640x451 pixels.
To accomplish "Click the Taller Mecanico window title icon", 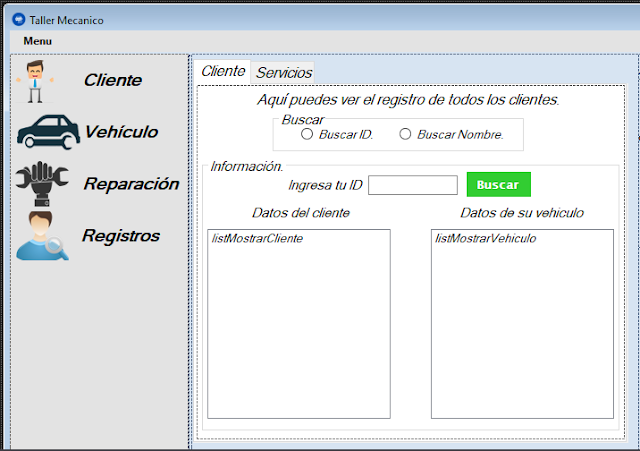I will point(19,20).
